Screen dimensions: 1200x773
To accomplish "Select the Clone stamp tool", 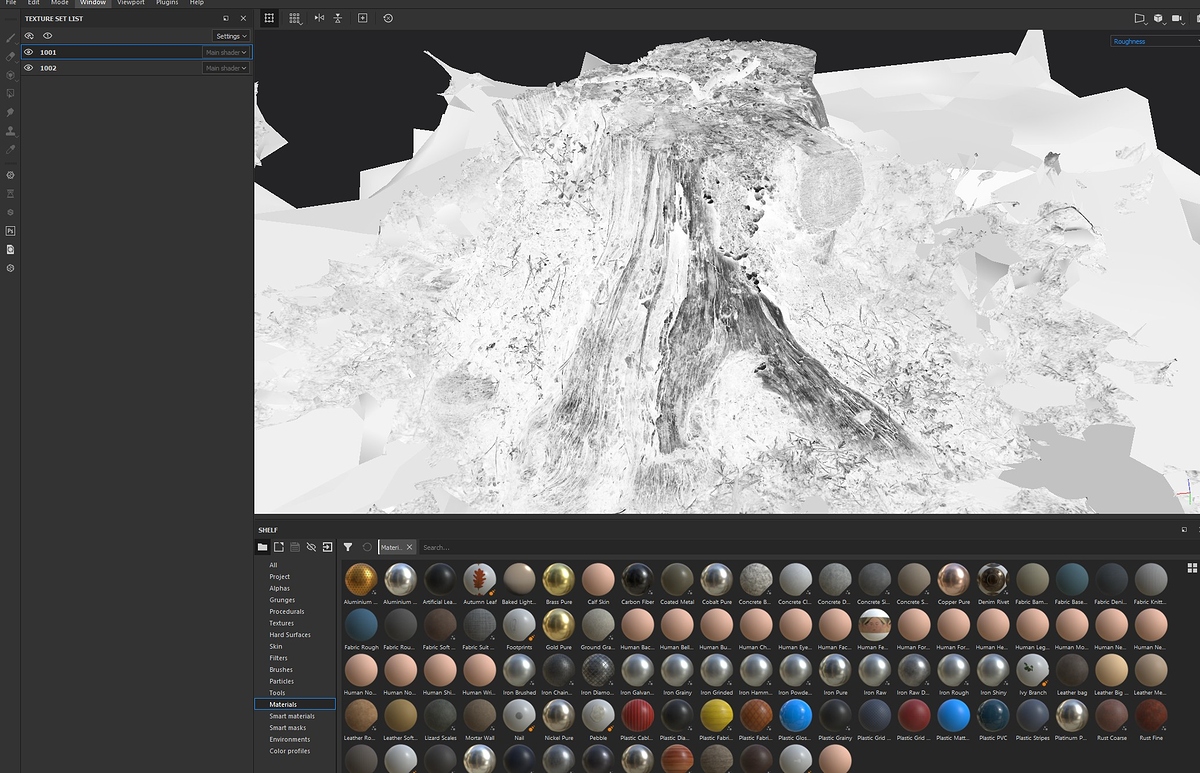I will pos(11,131).
